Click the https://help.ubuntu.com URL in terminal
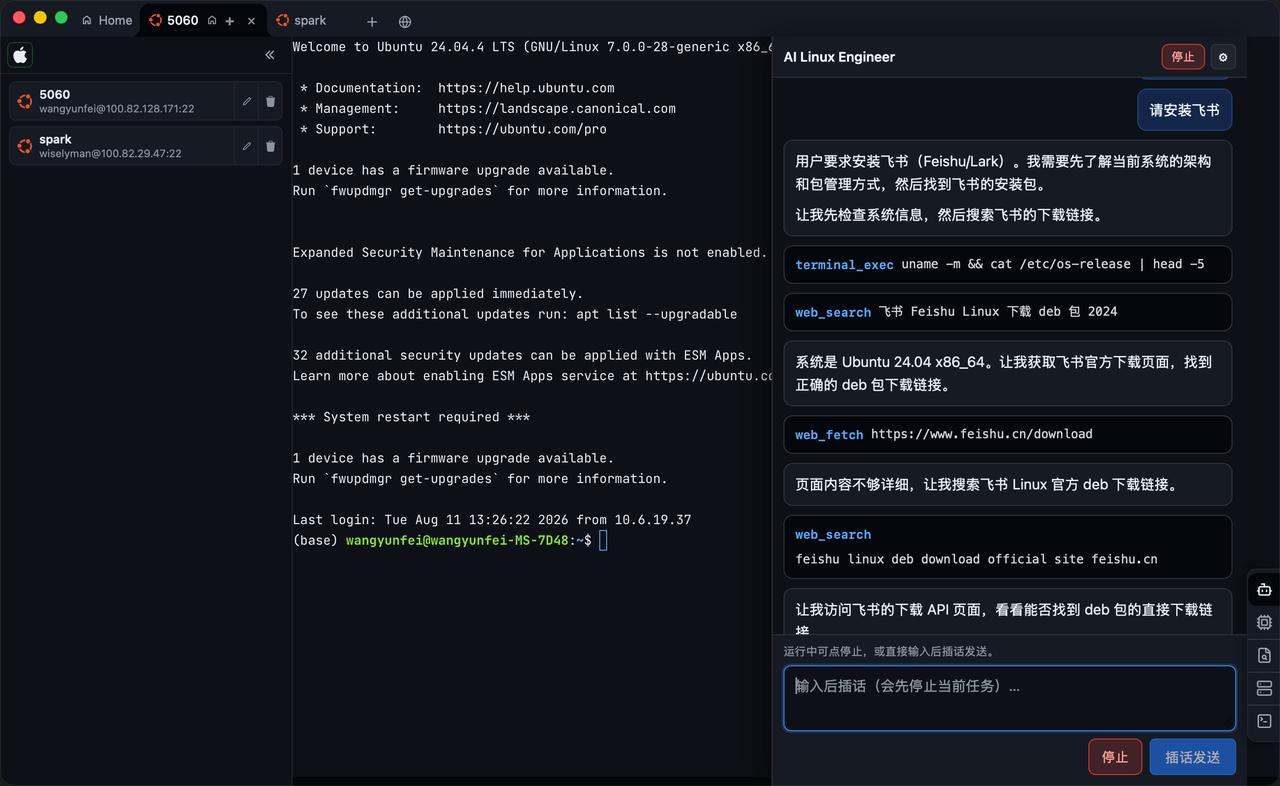Image resolution: width=1280 pixels, height=786 pixels. pyautogui.click(x=526, y=88)
